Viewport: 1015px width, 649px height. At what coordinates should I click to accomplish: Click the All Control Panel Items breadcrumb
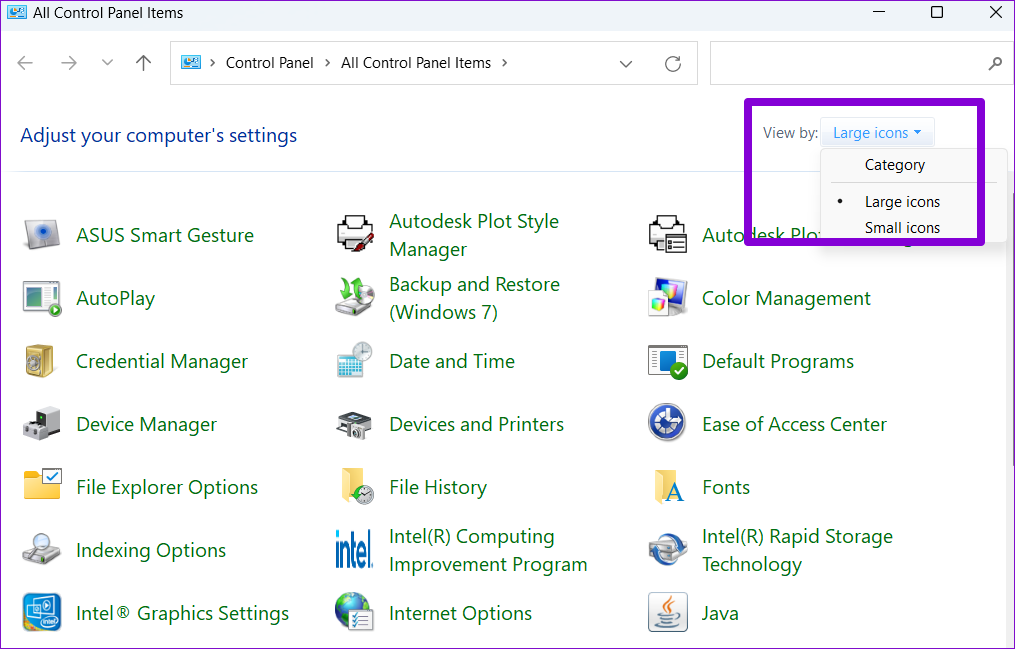(x=416, y=63)
